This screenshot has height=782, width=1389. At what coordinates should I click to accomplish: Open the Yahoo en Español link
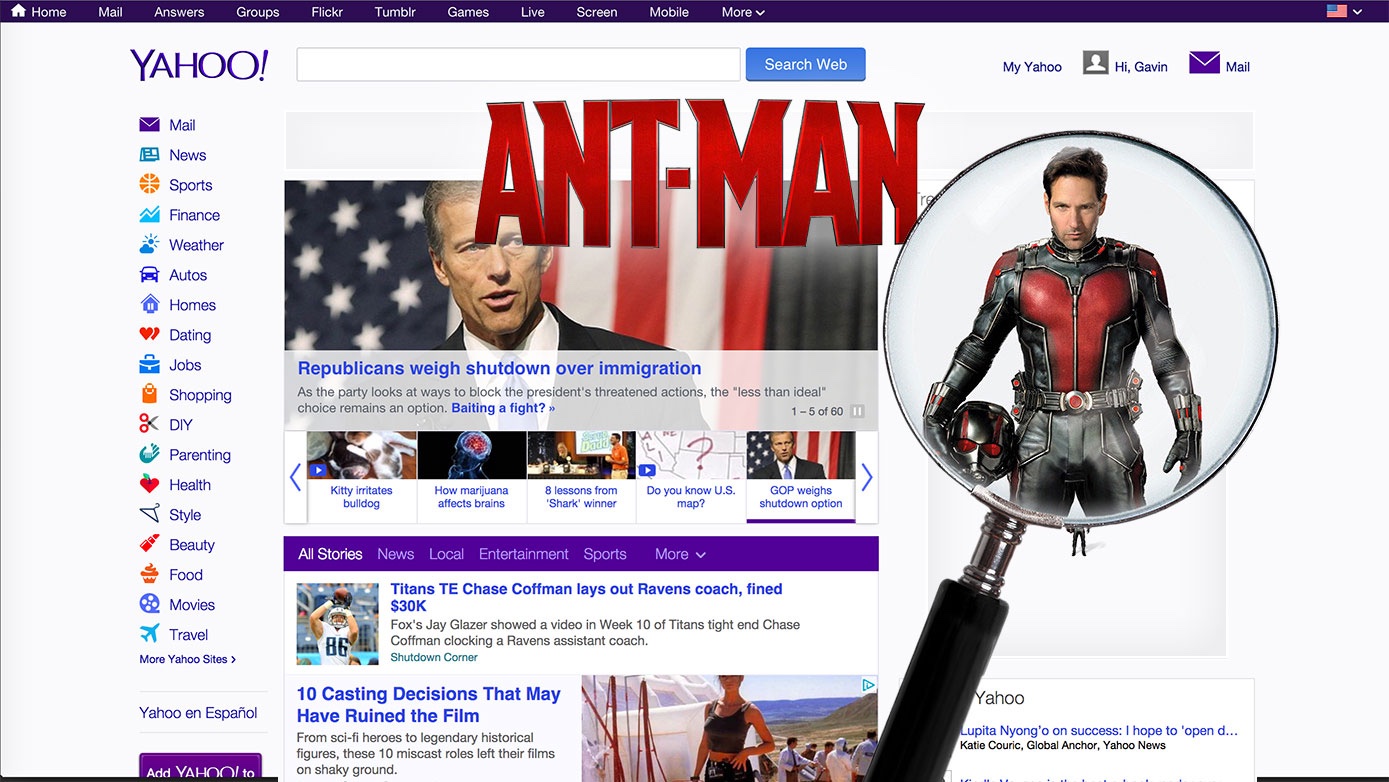coord(198,713)
